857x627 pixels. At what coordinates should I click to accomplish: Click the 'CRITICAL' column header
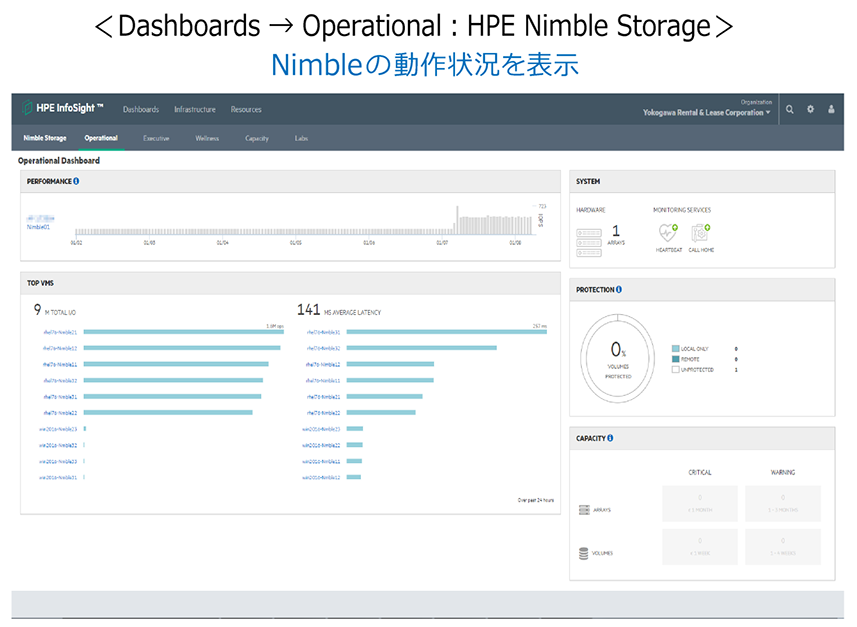click(x=700, y=472)
